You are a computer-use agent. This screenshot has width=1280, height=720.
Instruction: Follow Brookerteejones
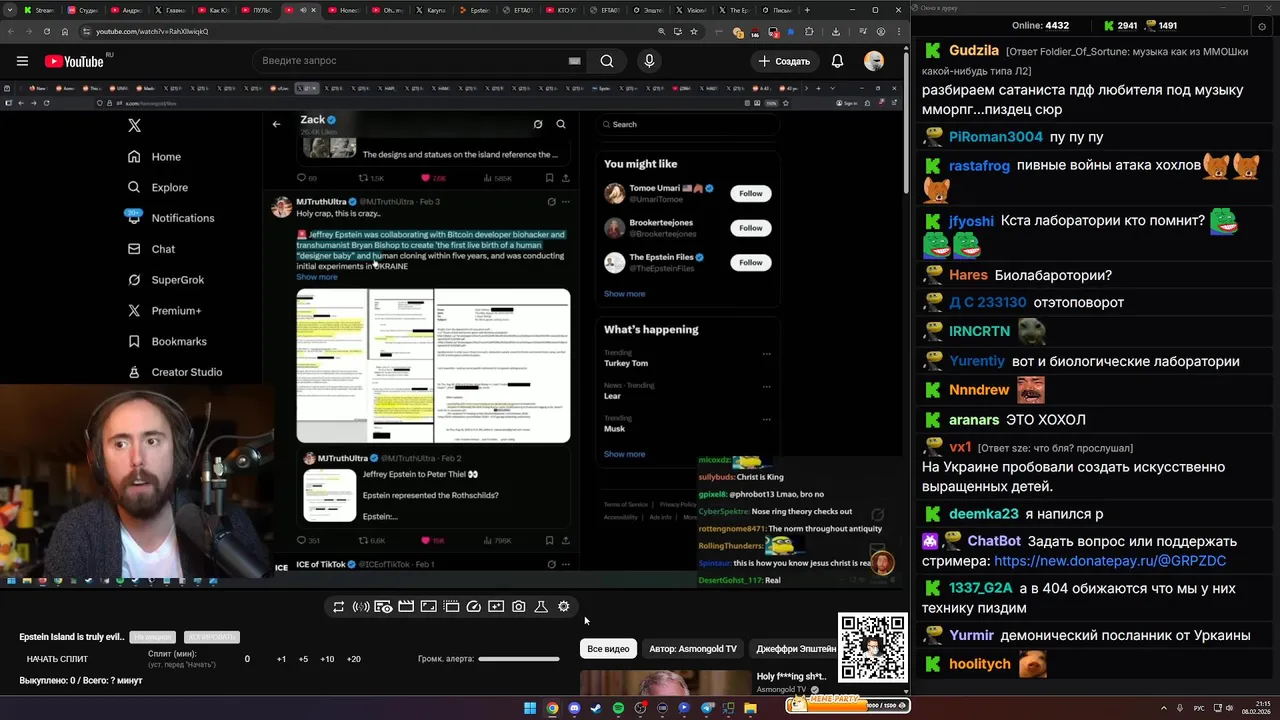pyautogui.click(x=750, y=228)
